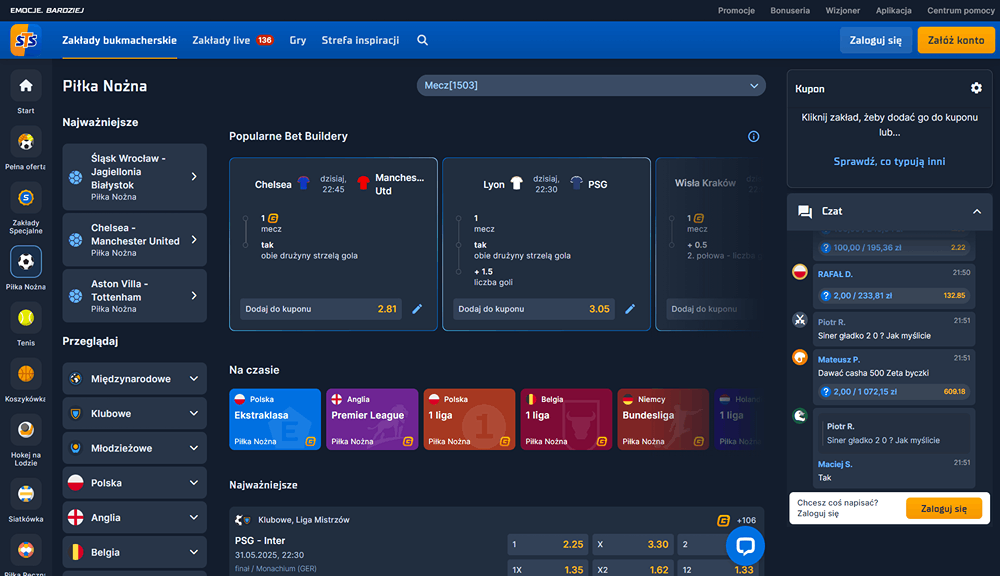This screenshot has width=1000, height=576.
Task: Open Aplikacja in top menu
Action: point(893,10)
